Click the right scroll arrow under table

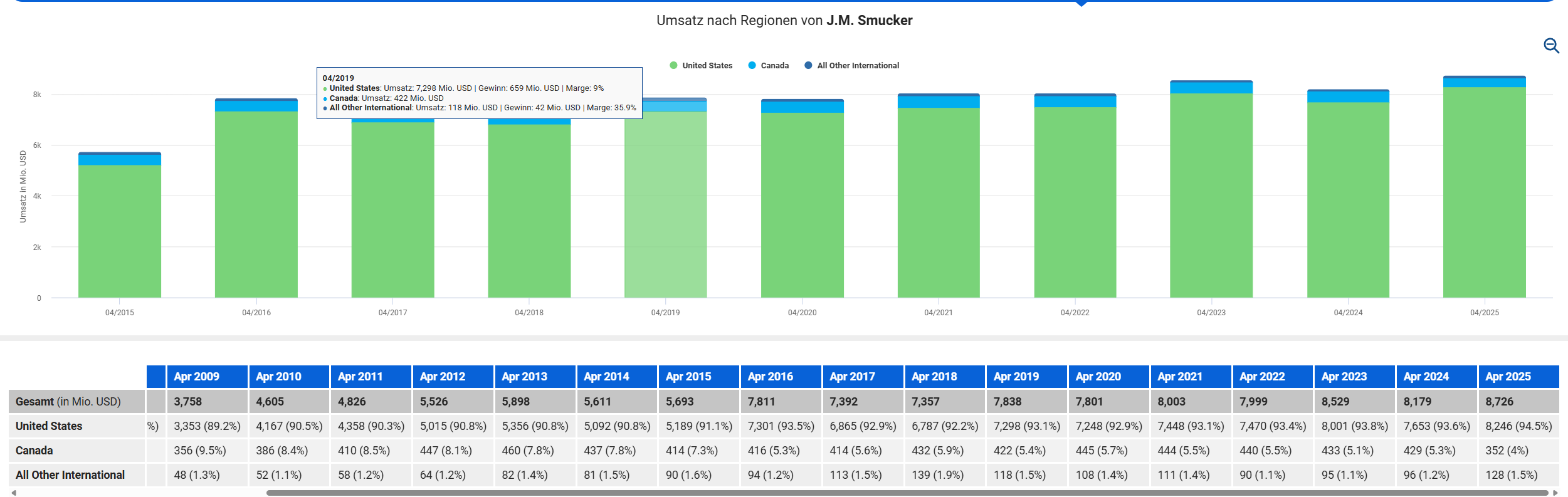coord(1555,493)
